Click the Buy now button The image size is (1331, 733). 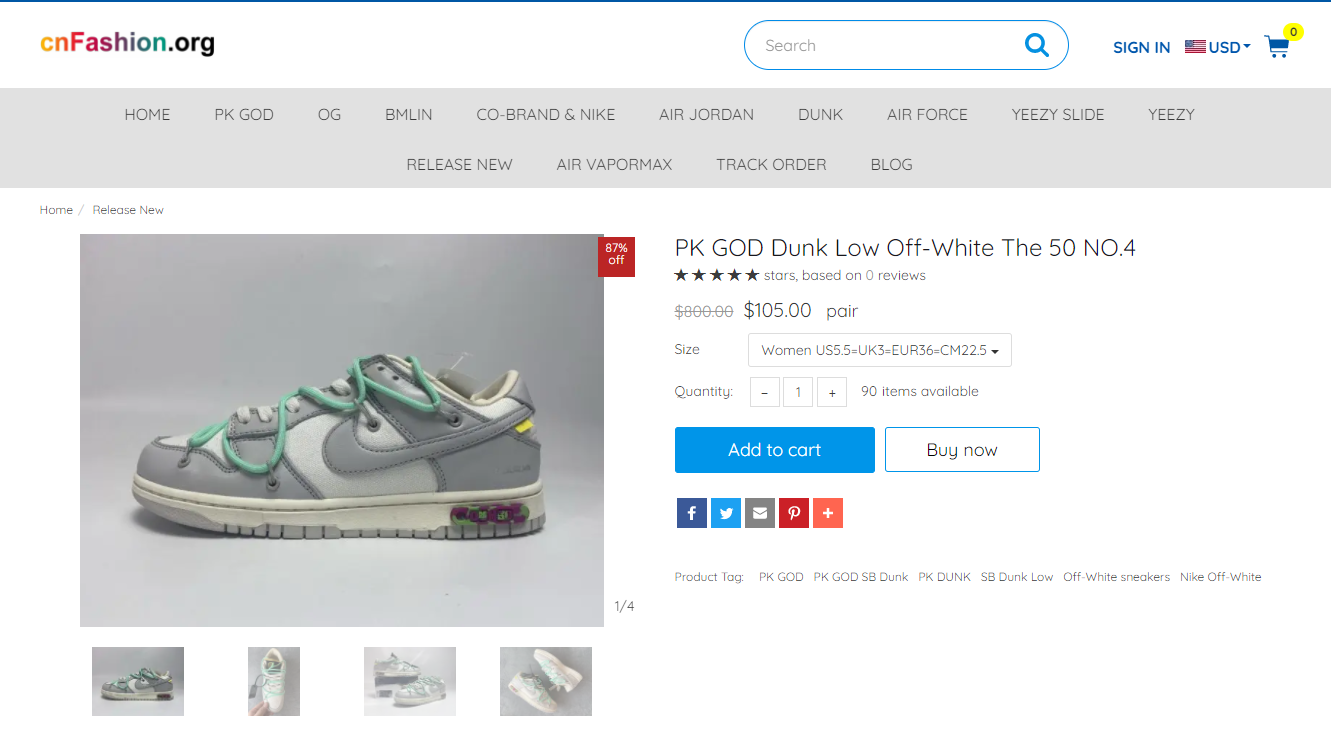pyautogui.click(x=962, y=450)
